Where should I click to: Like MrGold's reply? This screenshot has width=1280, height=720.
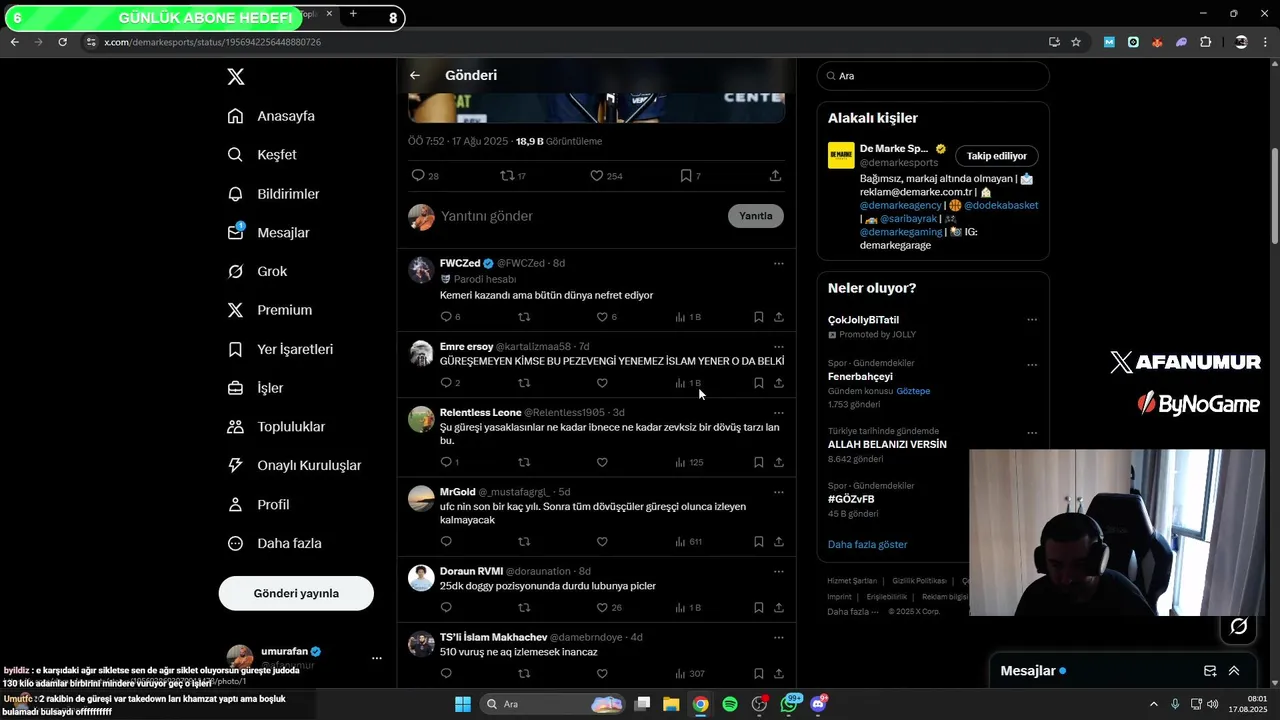602,542
